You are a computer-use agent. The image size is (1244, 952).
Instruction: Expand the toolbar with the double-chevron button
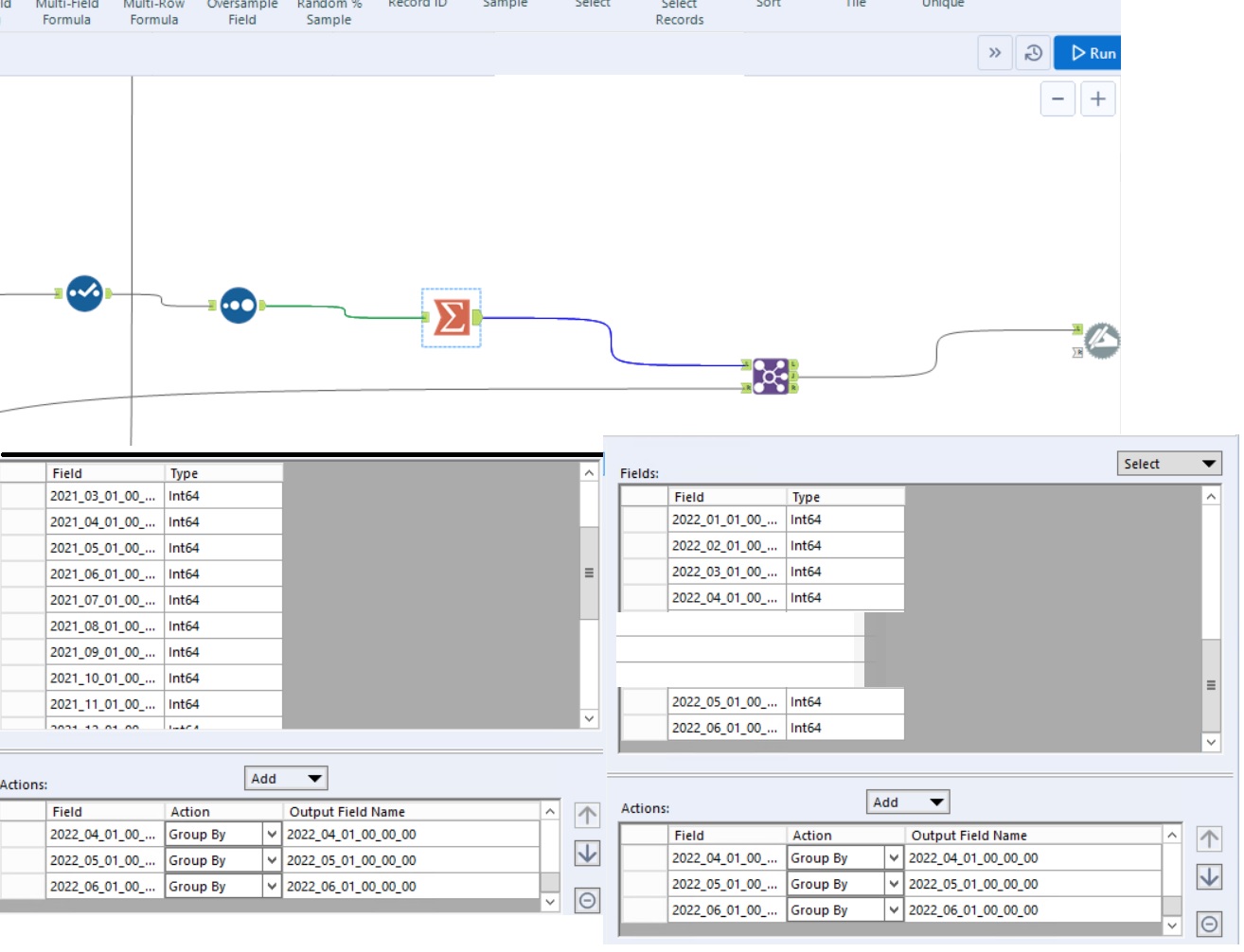tap(995, 53)
